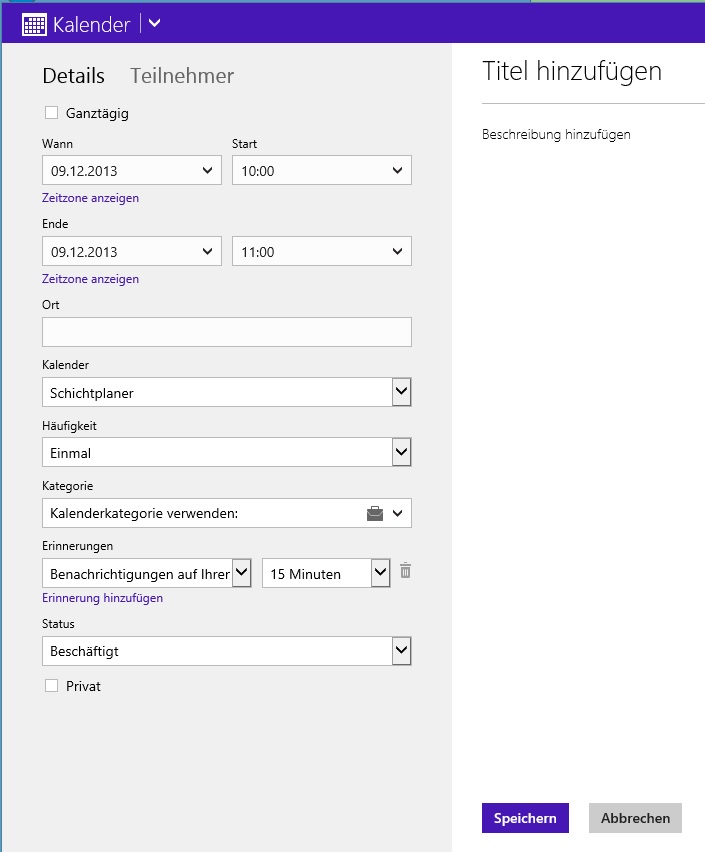Open the 15 Minuten reminder dropdown
Screen dimensions: 705x852
(326, 573)
